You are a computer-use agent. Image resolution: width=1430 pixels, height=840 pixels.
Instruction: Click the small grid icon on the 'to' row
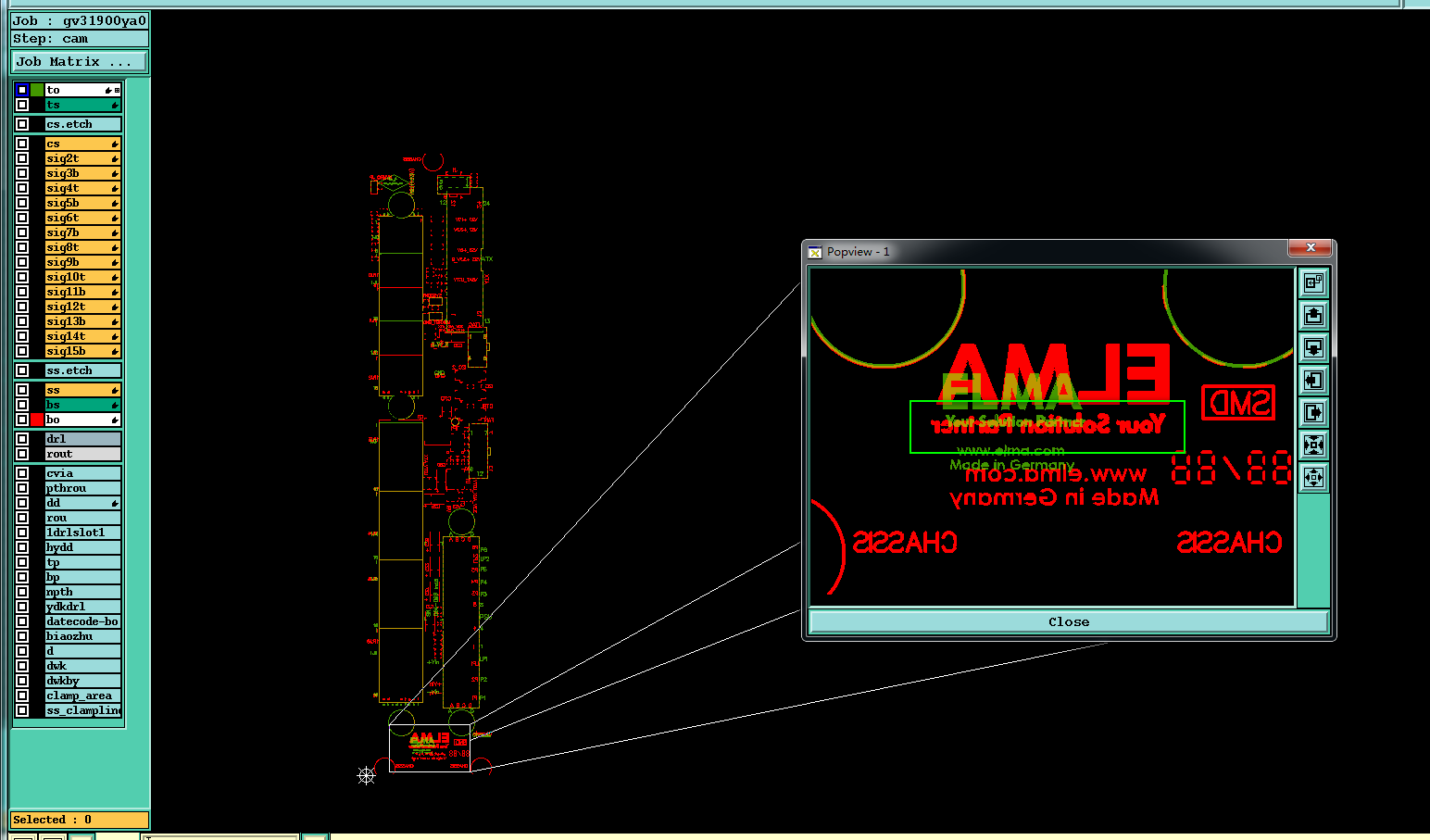click(x=117, y=90)
